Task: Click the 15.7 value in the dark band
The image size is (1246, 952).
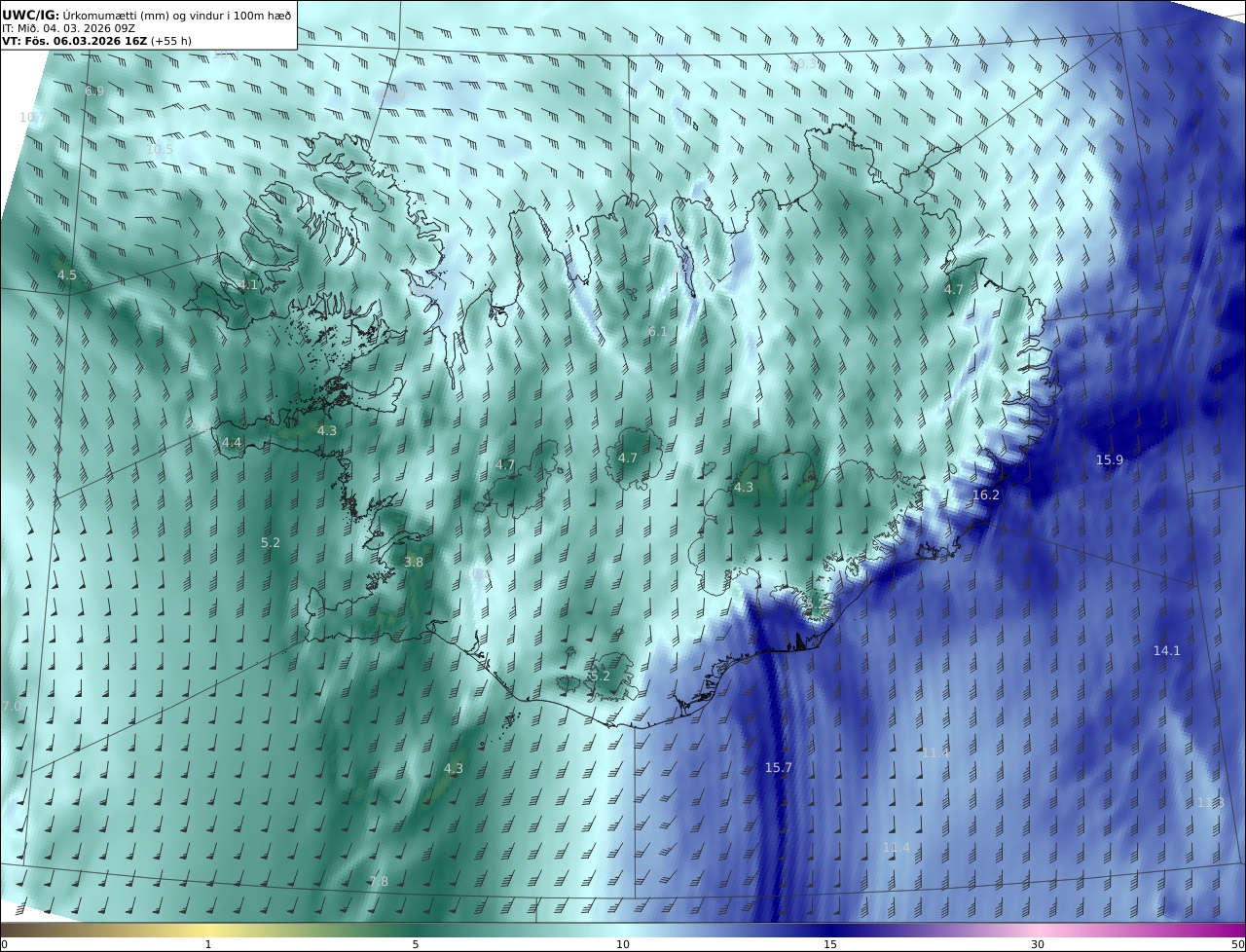Action: tap(779, 768)
